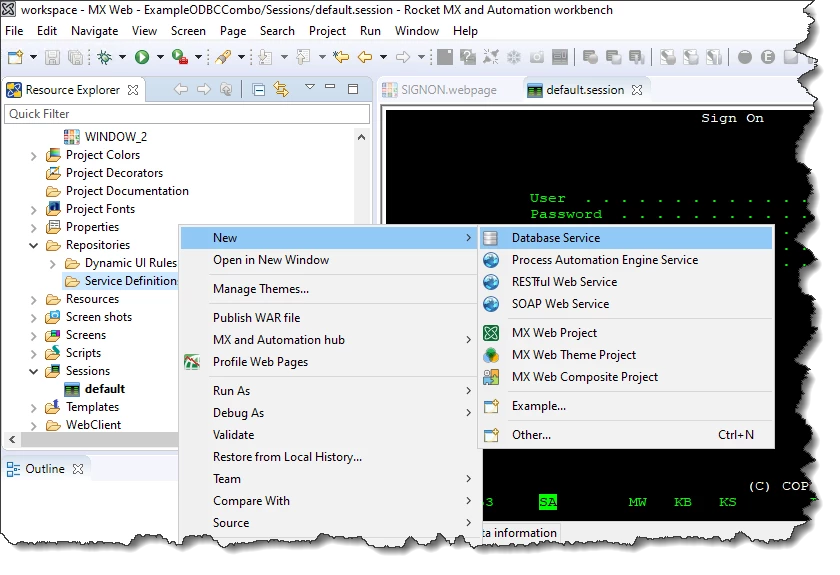This screenshot has width=840, height=575.
Task: Click Collapse All icon in Resource Explorer
Action: 259,89
